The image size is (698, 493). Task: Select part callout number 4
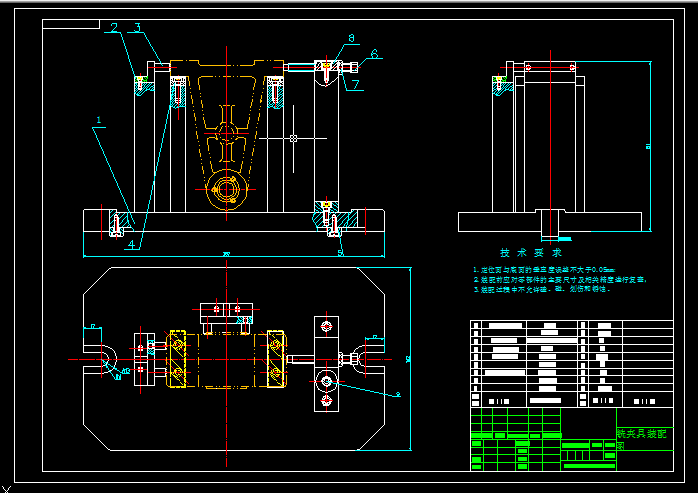coord(131,244)
